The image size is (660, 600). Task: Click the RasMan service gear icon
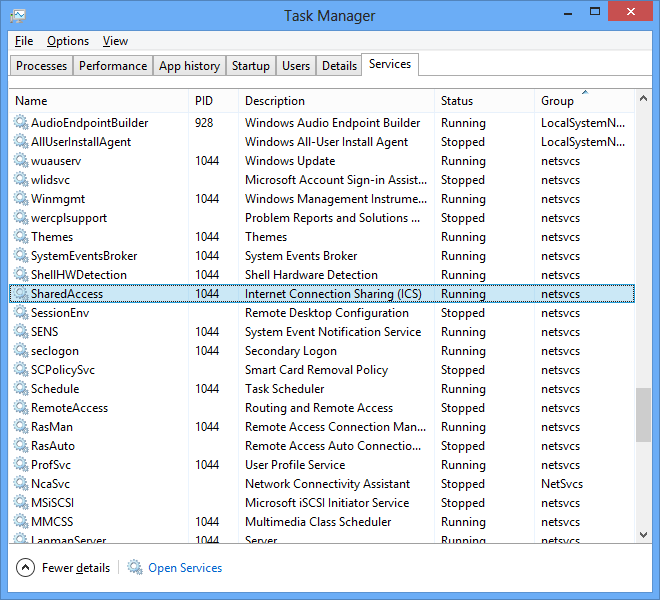(21, 427)
